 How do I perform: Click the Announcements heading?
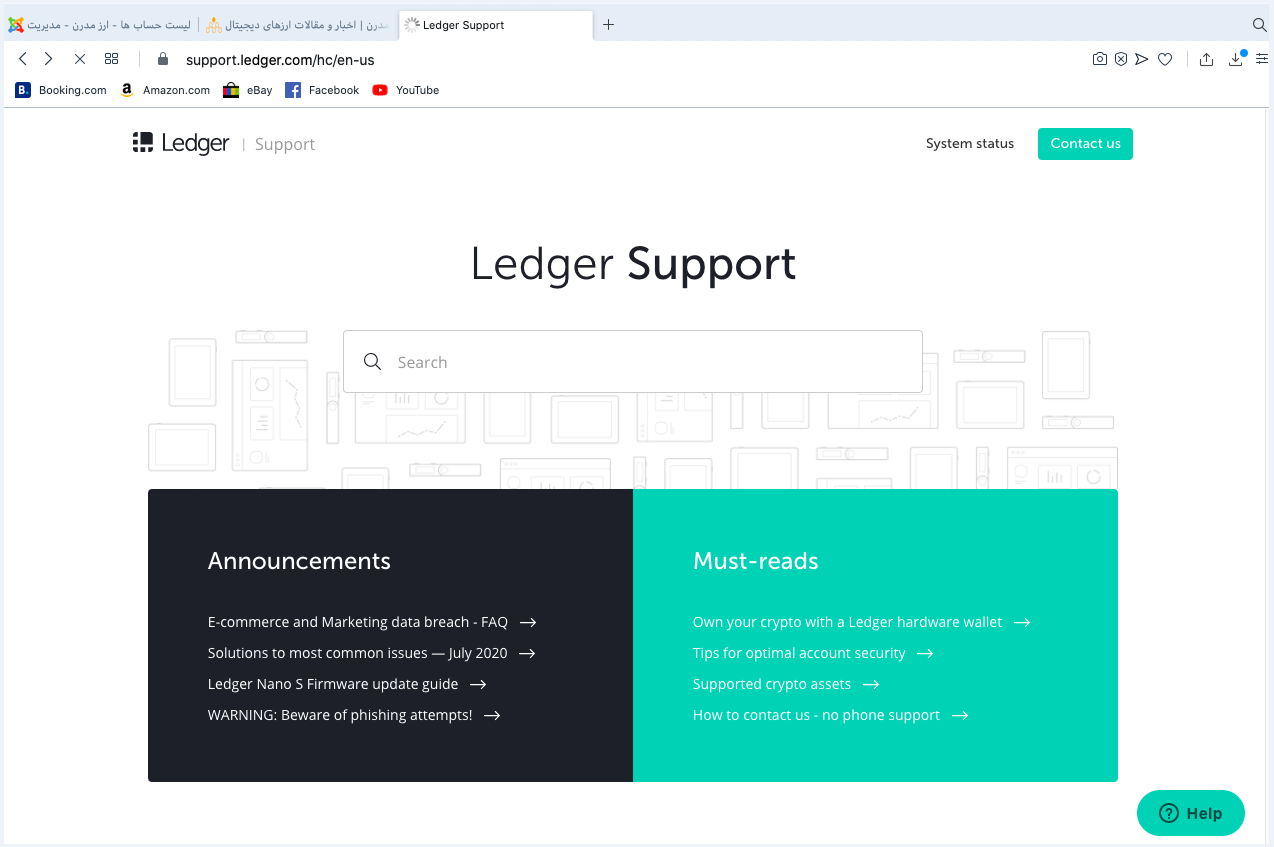point(299,561)
